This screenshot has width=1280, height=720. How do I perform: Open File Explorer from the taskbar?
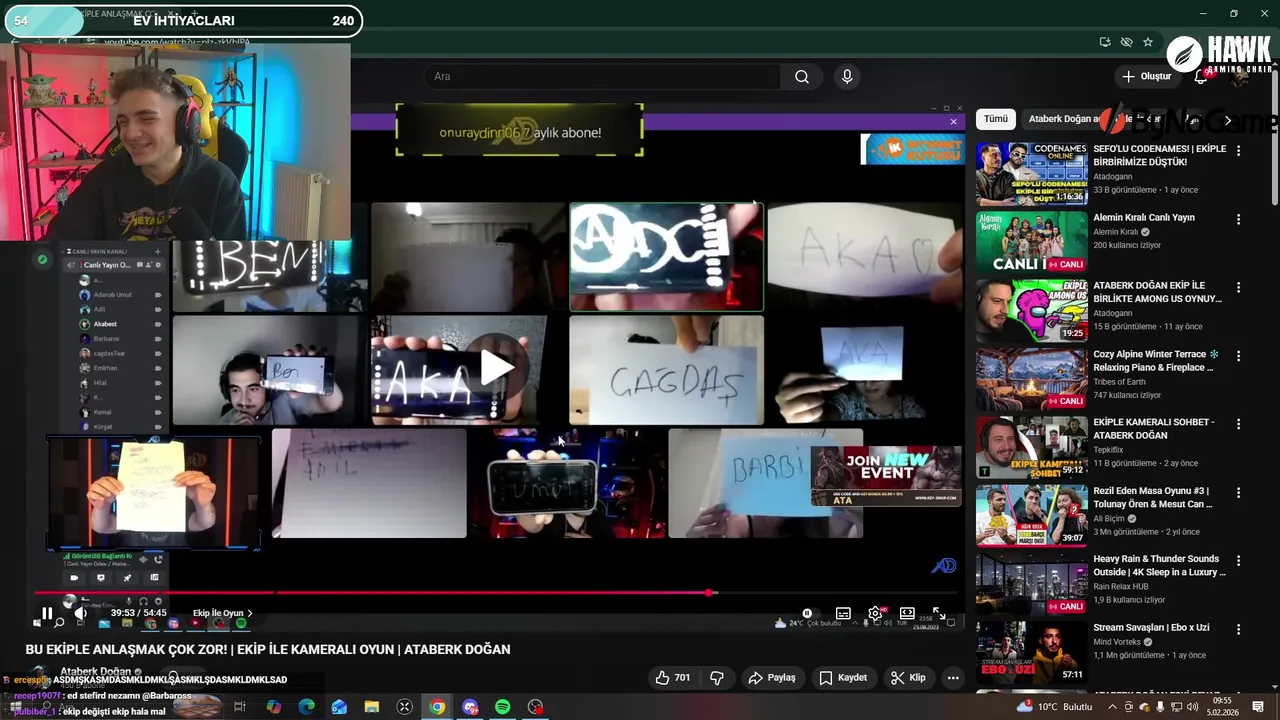click(x=372, y=707)
